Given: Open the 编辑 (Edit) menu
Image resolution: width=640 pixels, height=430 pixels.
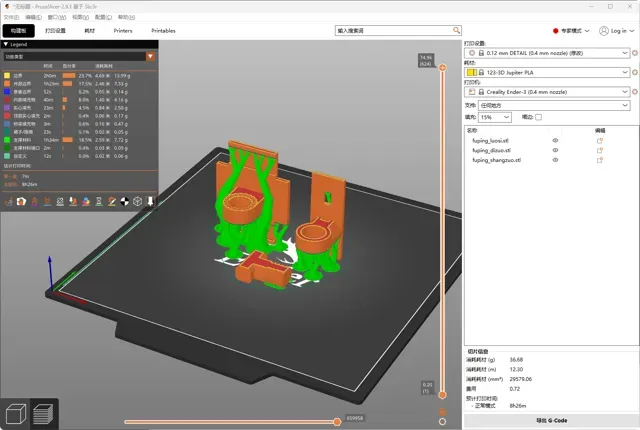Looking at the screenshot, I should pyautogui.click(x=33, y=17).
